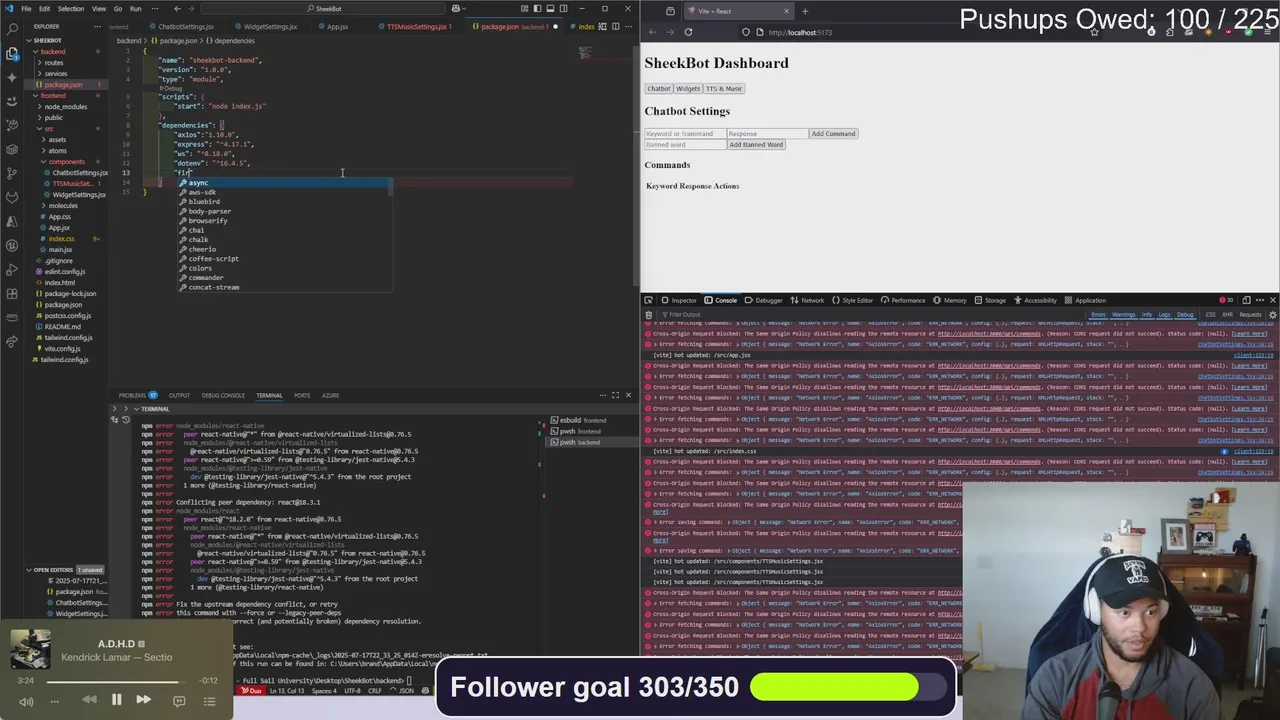The image size is (1280, 720).
Task: Focus the Banned word input field
Action: point(685,144)
